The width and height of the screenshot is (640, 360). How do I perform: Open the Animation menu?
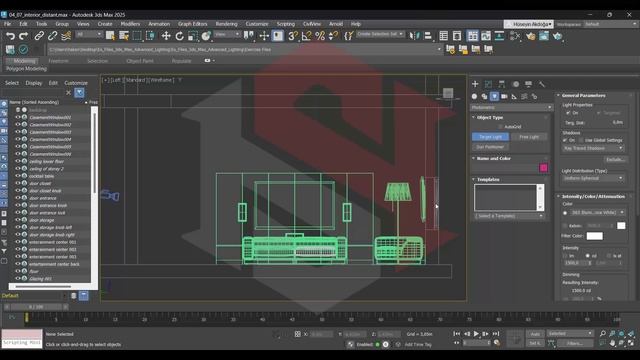pos(159,24)
